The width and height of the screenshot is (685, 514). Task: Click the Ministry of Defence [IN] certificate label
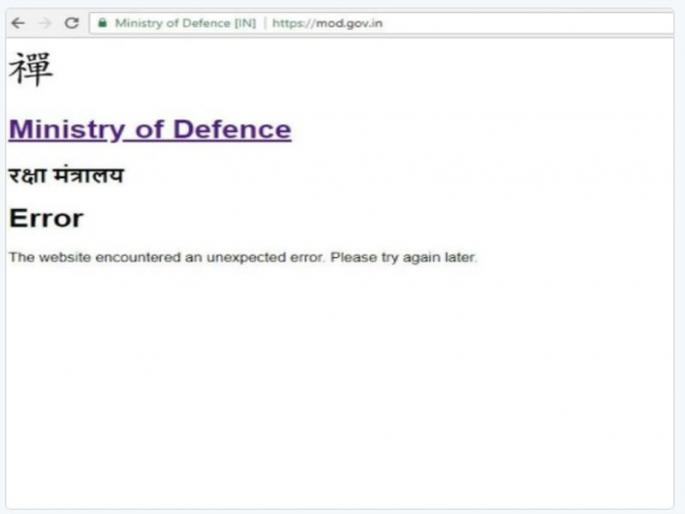pyautogui.click(x=185, y=23)
